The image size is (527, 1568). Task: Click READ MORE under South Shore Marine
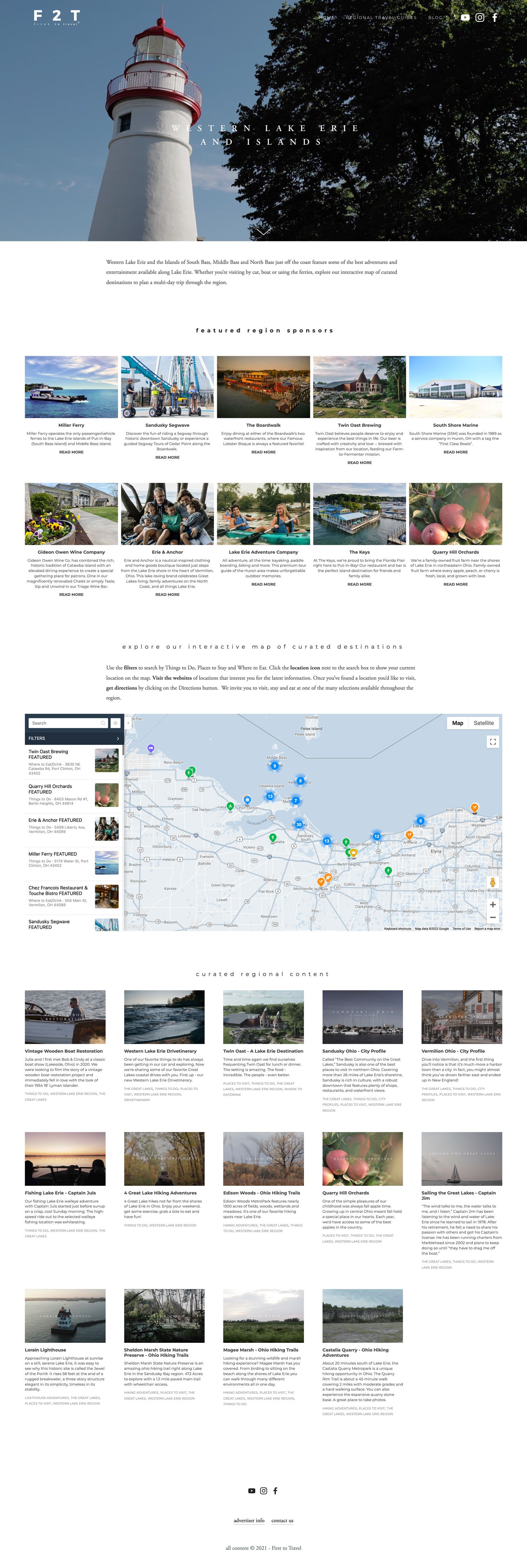pyautogui.click(x=456, y=452)
